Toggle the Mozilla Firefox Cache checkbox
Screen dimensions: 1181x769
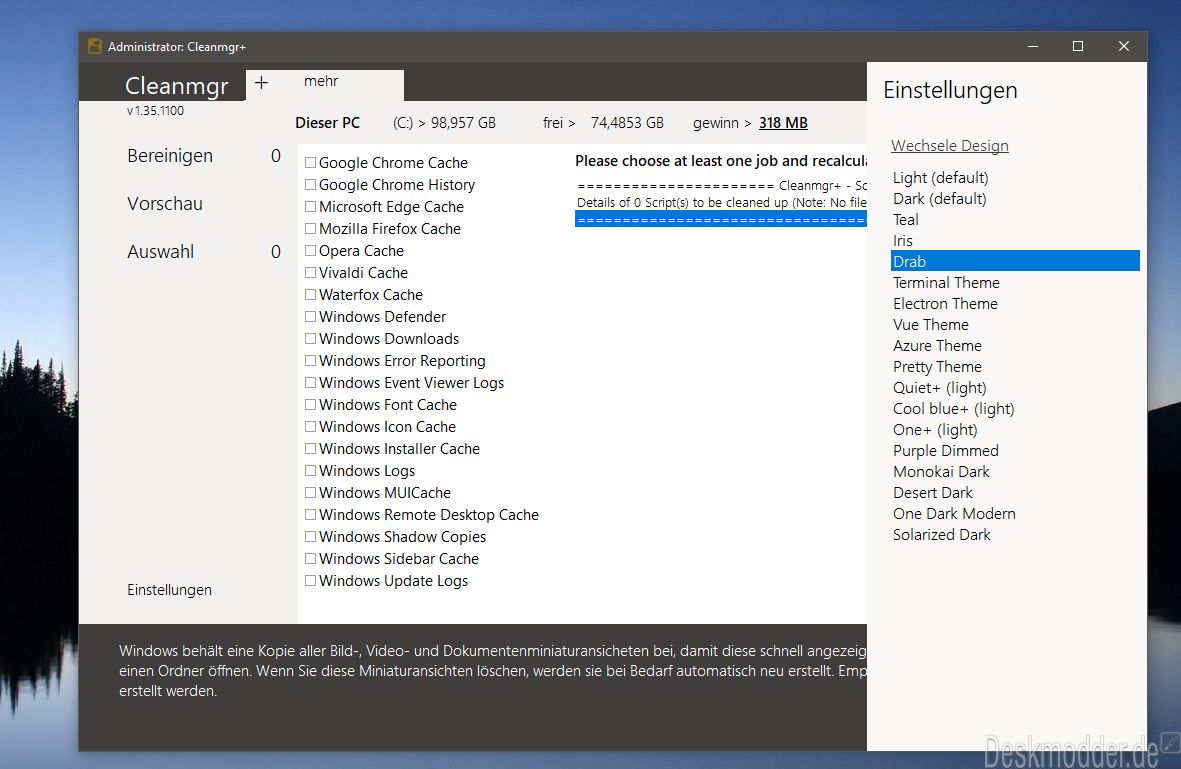click(x=310, y=228)
